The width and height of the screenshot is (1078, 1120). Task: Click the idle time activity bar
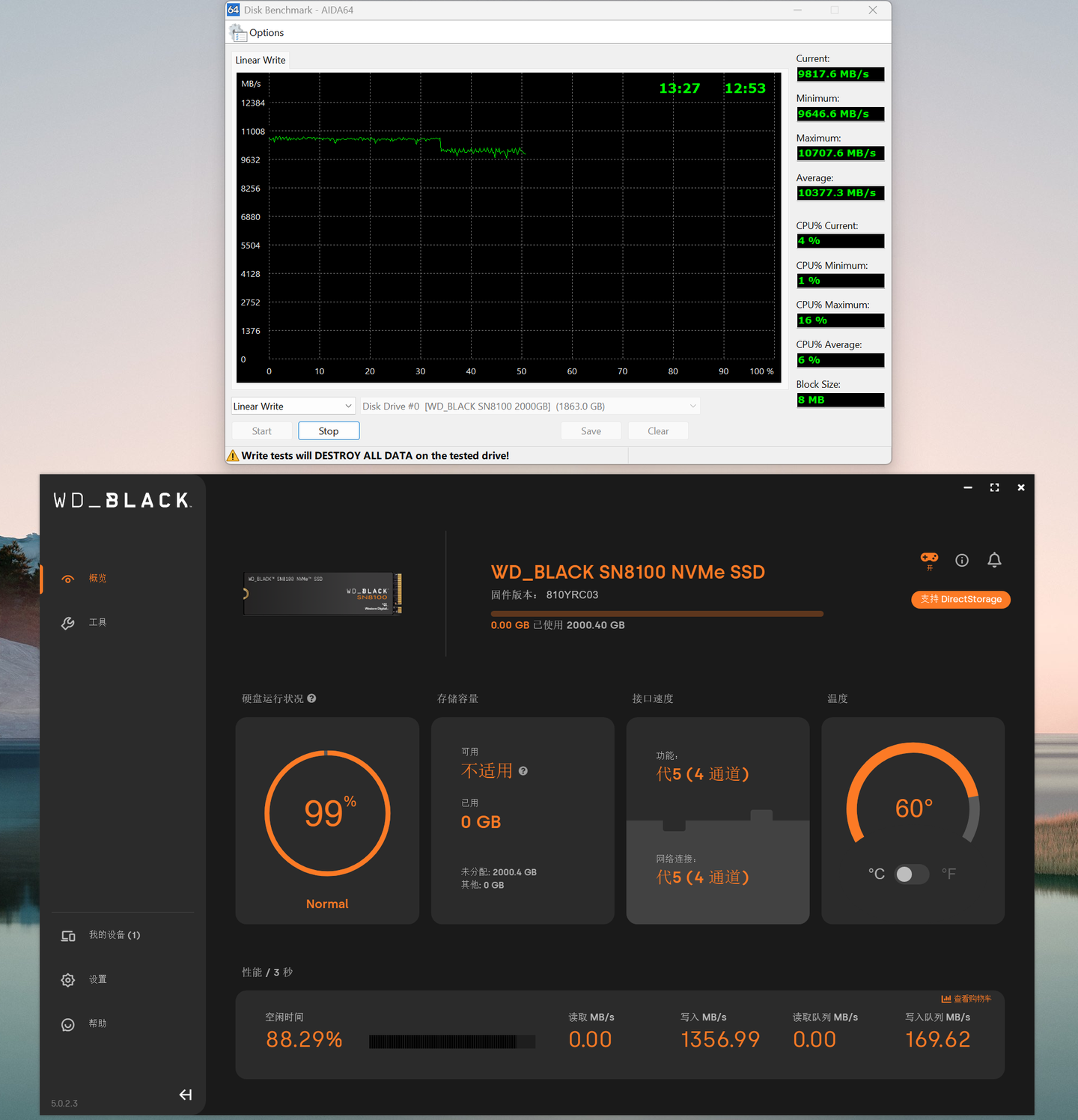[x=452, y=1041]
